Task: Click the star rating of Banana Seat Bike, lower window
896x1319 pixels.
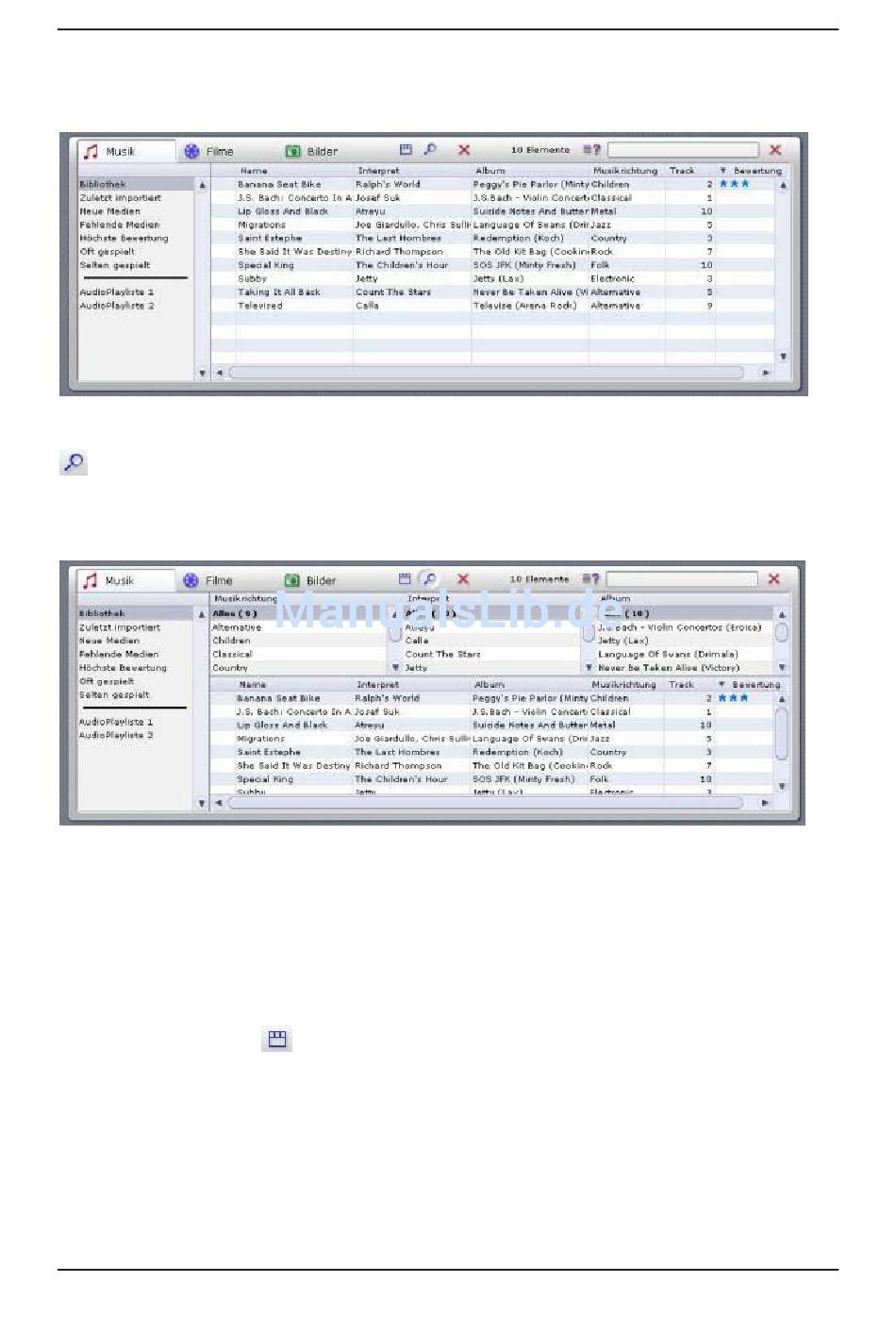Action: (x=733, y=698)
